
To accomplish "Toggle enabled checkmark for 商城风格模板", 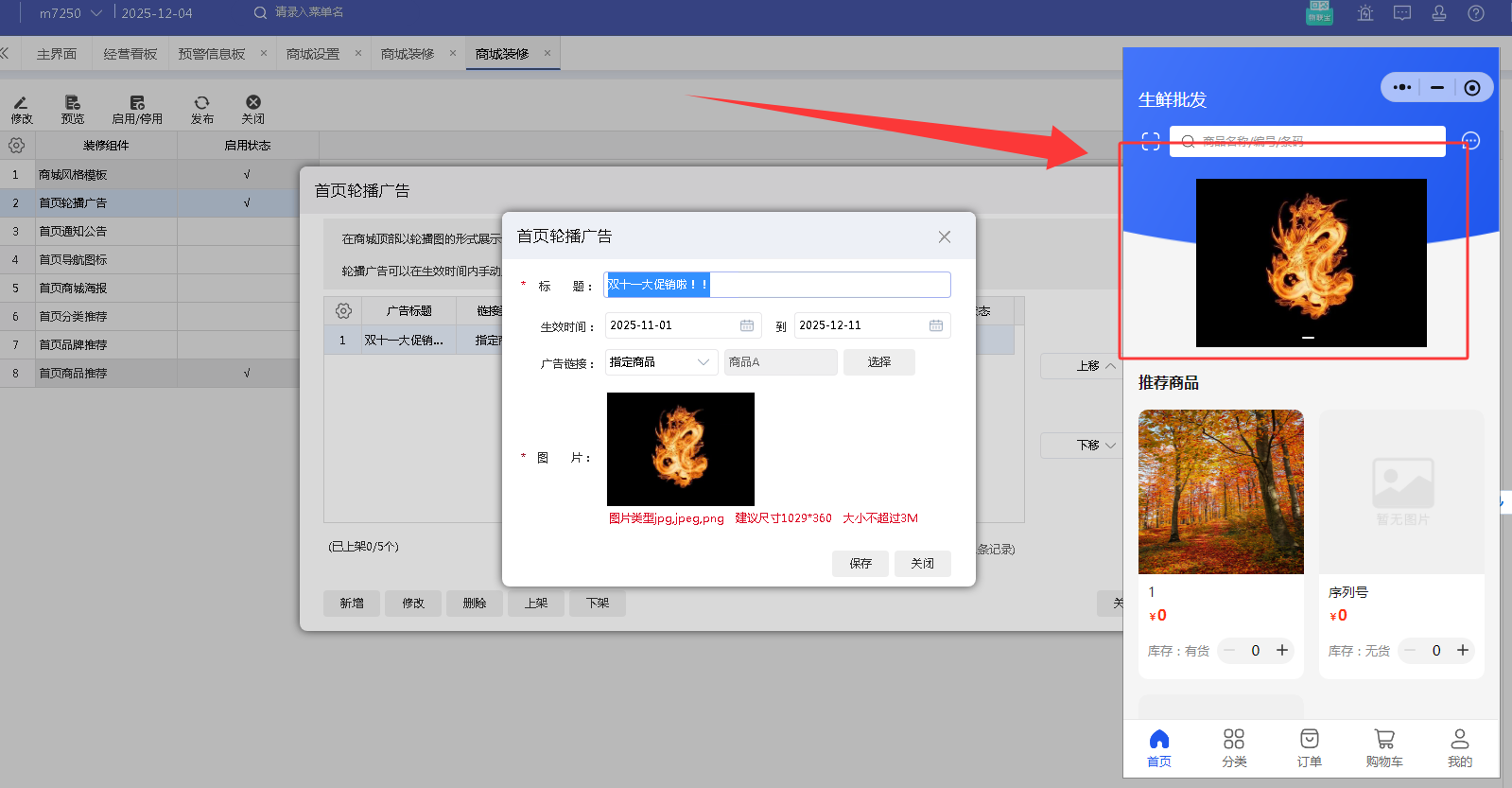I will point(247,175).
